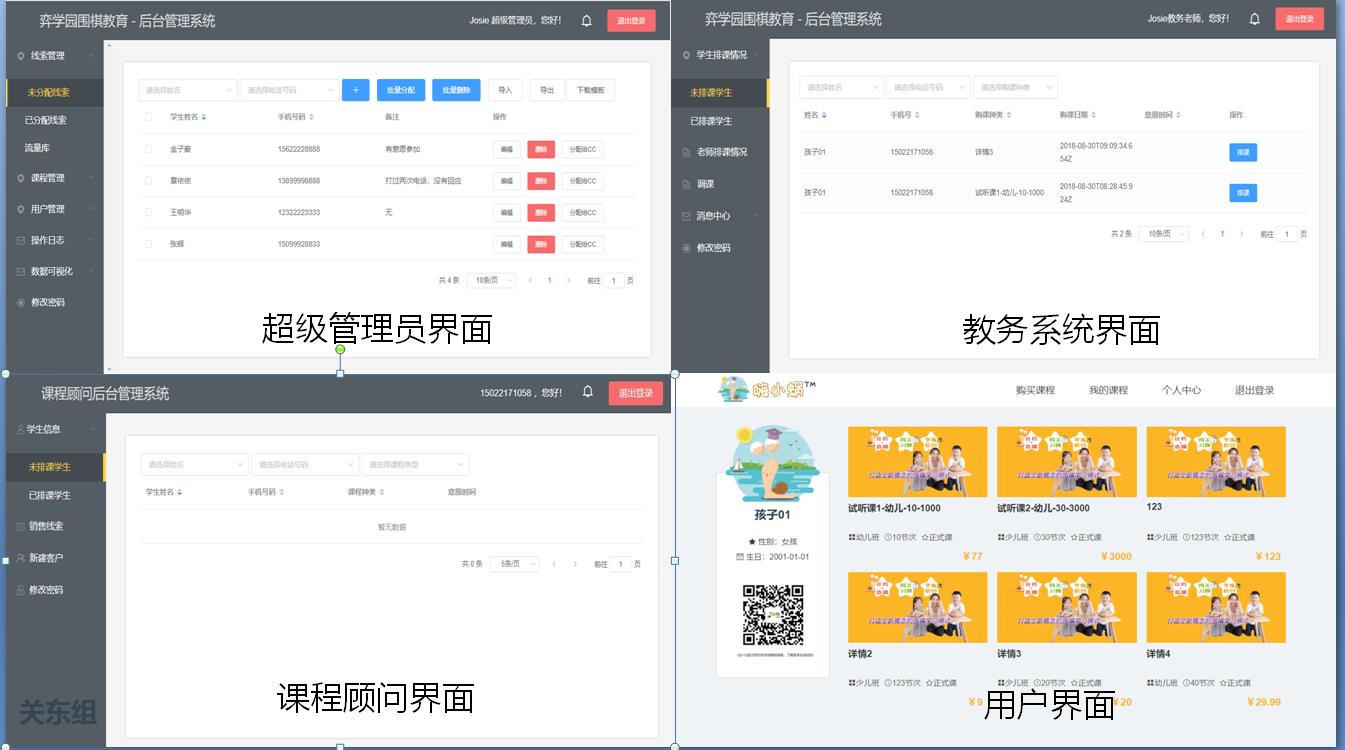
Task: Click the 批量分配 button
Action: coord(402,90)
